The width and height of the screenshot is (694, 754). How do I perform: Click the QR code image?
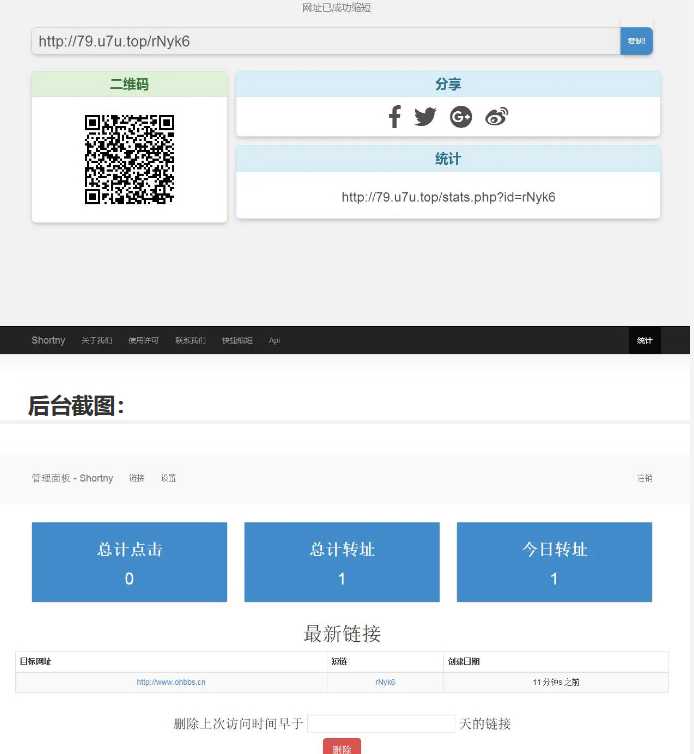click(x=129, y=160)
